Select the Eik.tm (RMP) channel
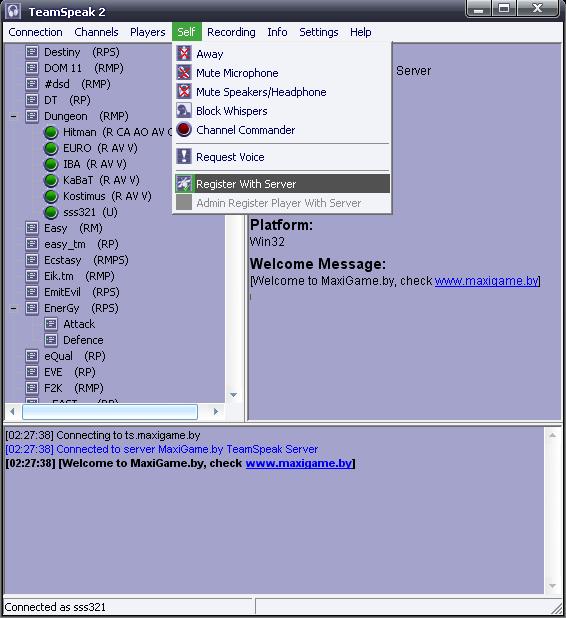 point(79,276)
